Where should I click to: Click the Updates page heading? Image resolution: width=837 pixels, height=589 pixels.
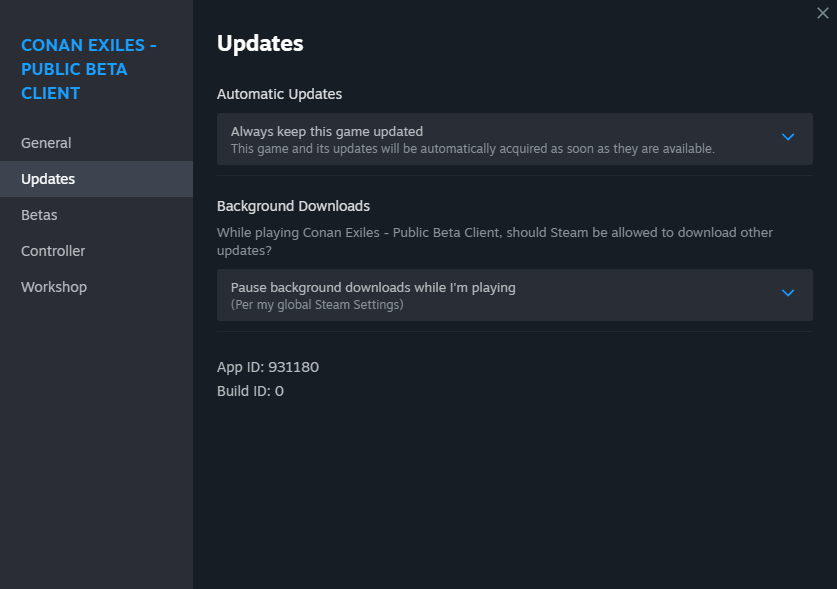(260, 44)
